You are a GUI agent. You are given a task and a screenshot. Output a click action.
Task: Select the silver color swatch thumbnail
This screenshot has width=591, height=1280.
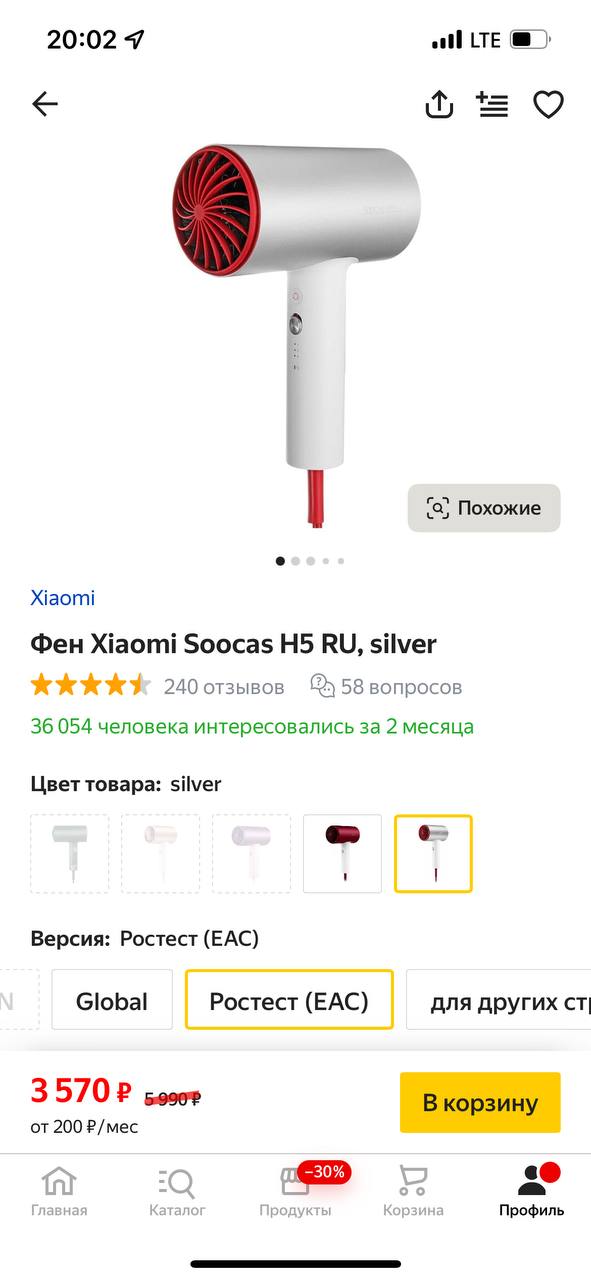click(x=433, y=854)
